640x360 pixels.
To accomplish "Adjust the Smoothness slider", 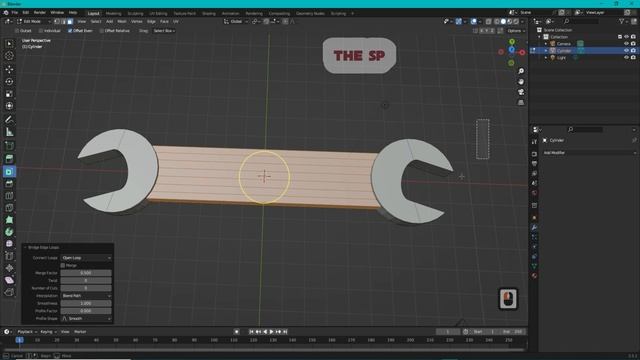I will (86, 303).
